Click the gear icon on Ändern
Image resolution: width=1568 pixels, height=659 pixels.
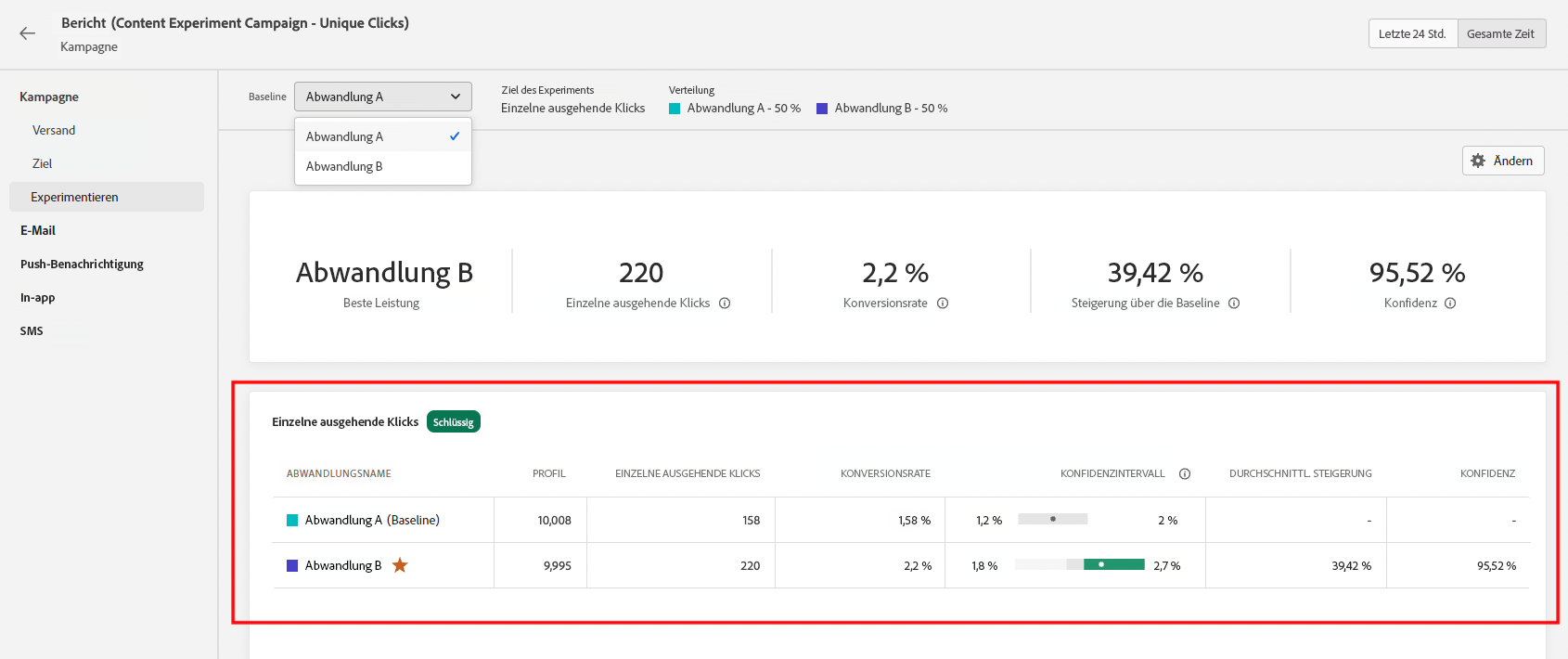(1478, 161)
